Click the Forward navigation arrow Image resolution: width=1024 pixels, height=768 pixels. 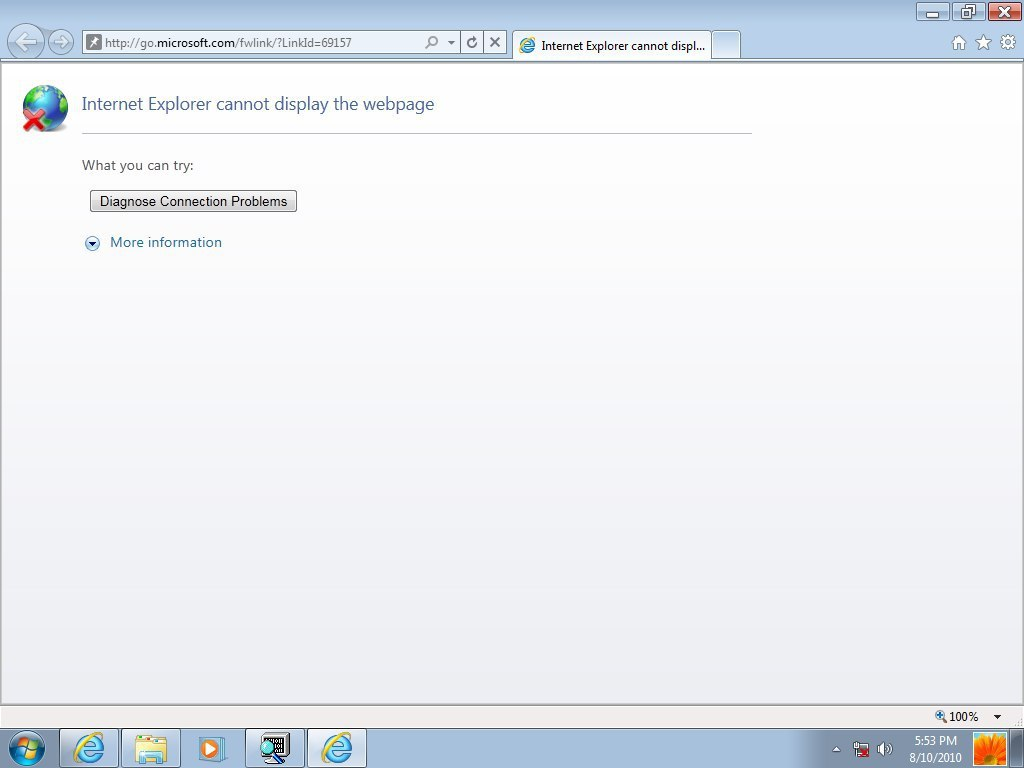[x=61, y=42]
